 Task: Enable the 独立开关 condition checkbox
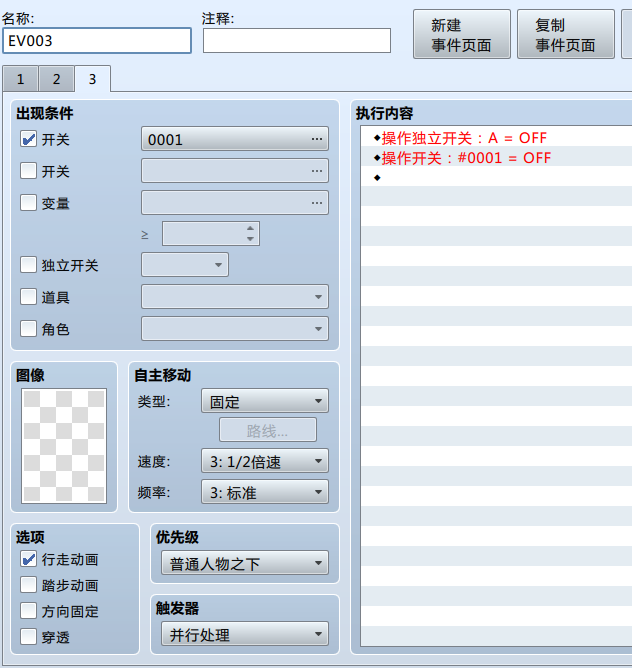29,265
